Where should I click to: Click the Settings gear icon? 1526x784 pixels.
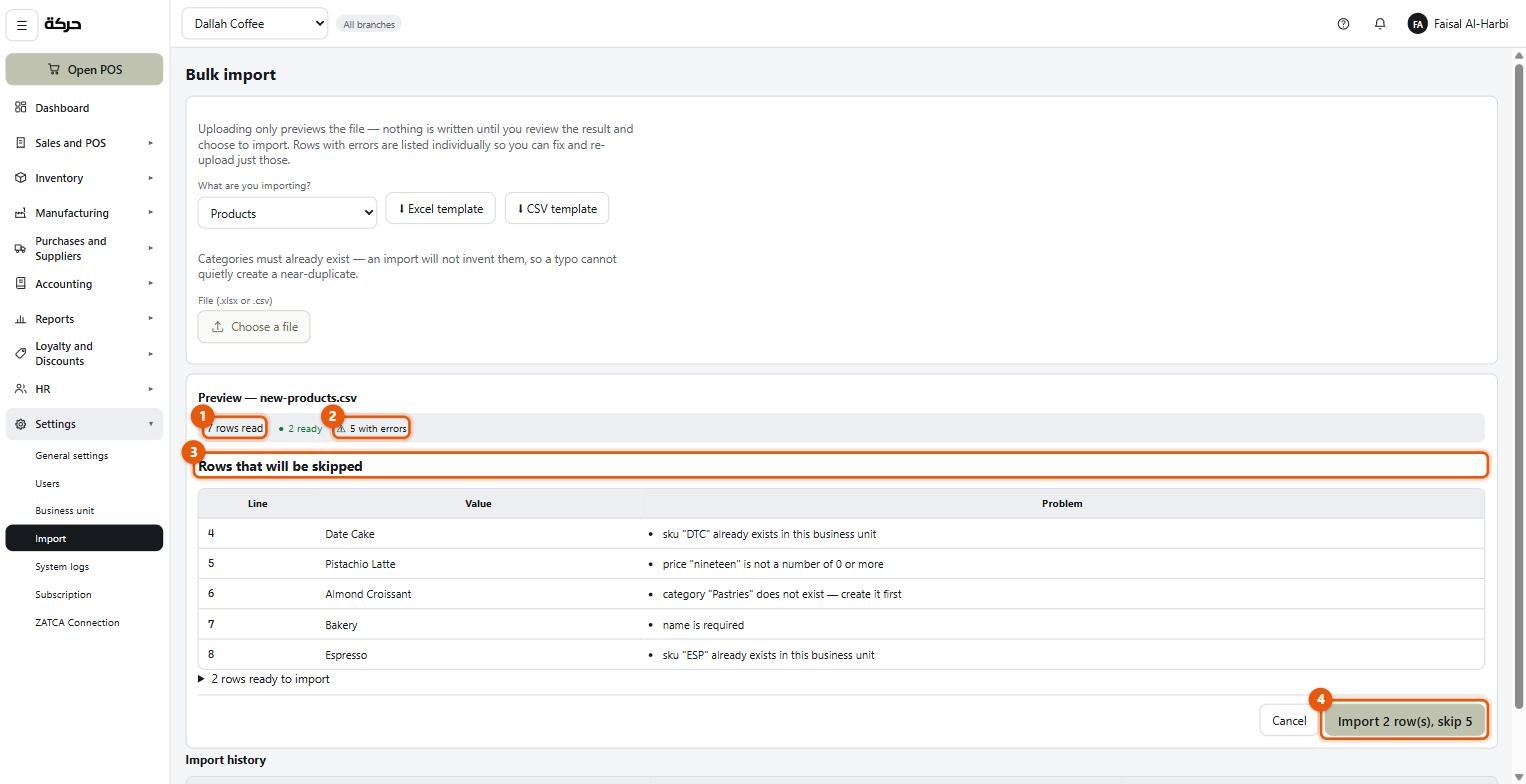tap(20, 424)
